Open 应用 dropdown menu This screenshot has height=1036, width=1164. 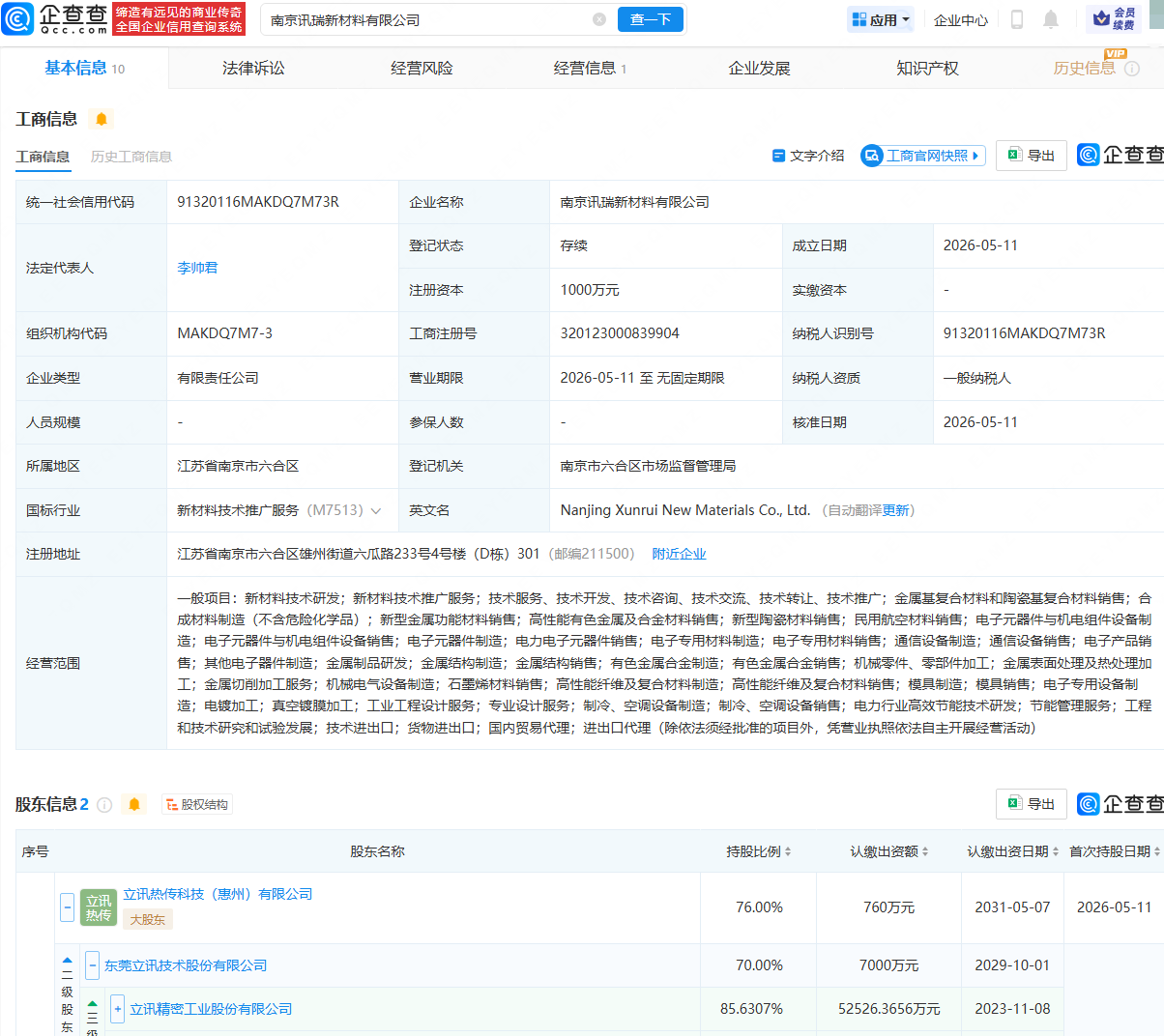pyautogui.click(x=881, y=19)
